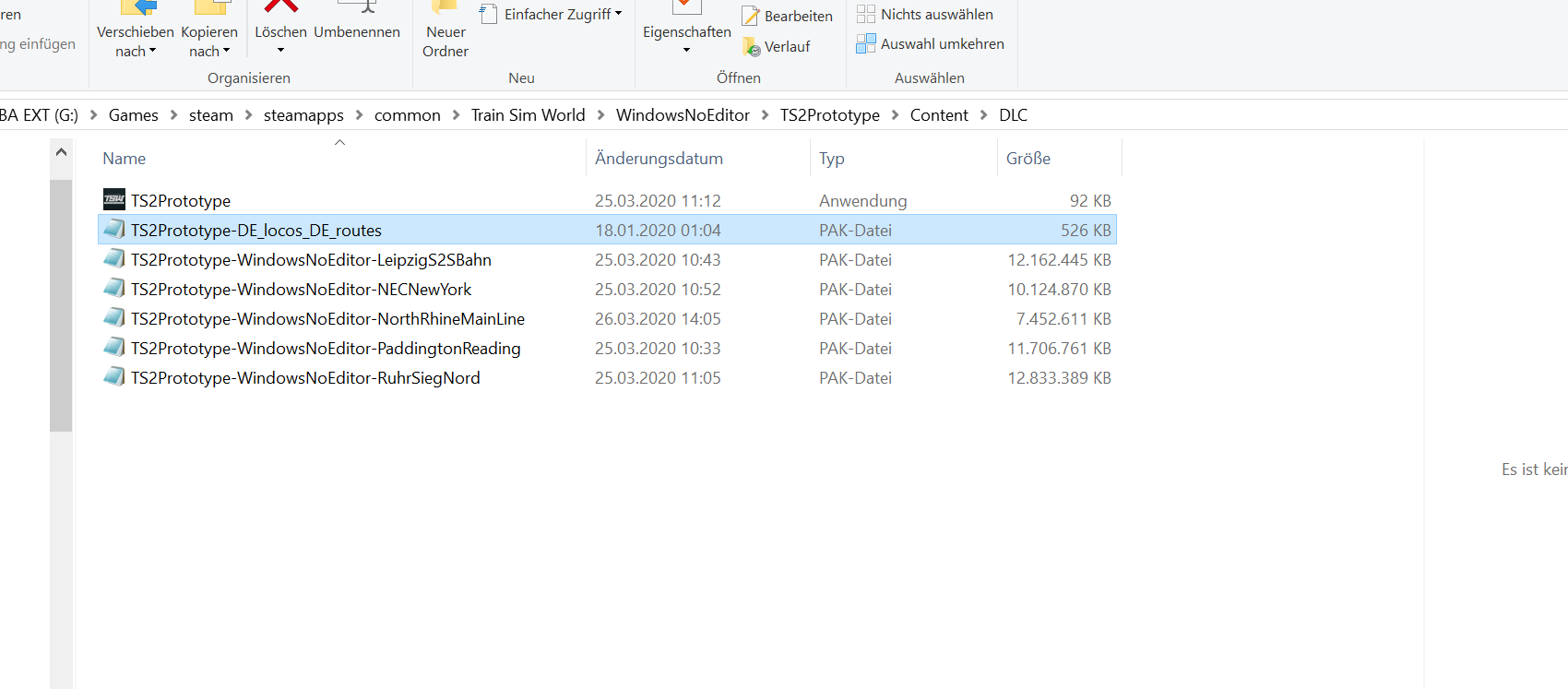This screenshot has width=1568, height=689.
Task: Navigate to TS2Prototype breadcrumb in address bar
Action: [830, 115]
